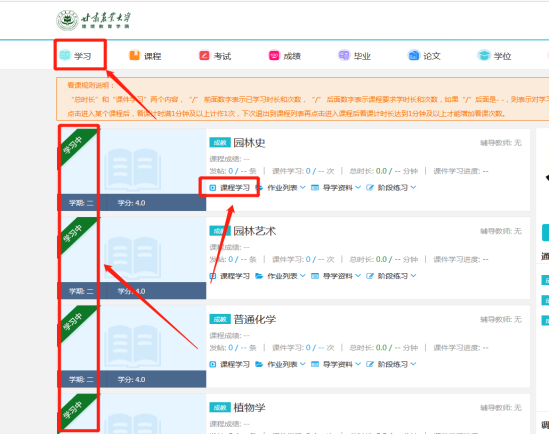Click 学习中 ribbon on 植物学 card
Screen dimensions: 550x434
pos(73,410)
